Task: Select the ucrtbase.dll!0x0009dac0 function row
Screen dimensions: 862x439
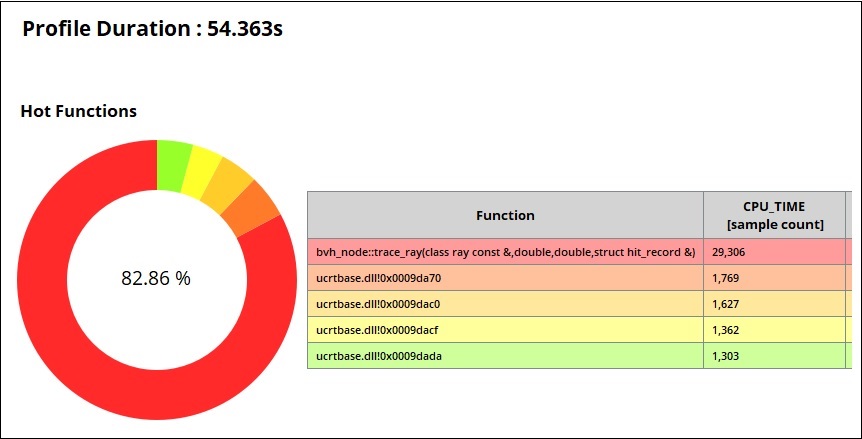Action: [x=378, y=304]
